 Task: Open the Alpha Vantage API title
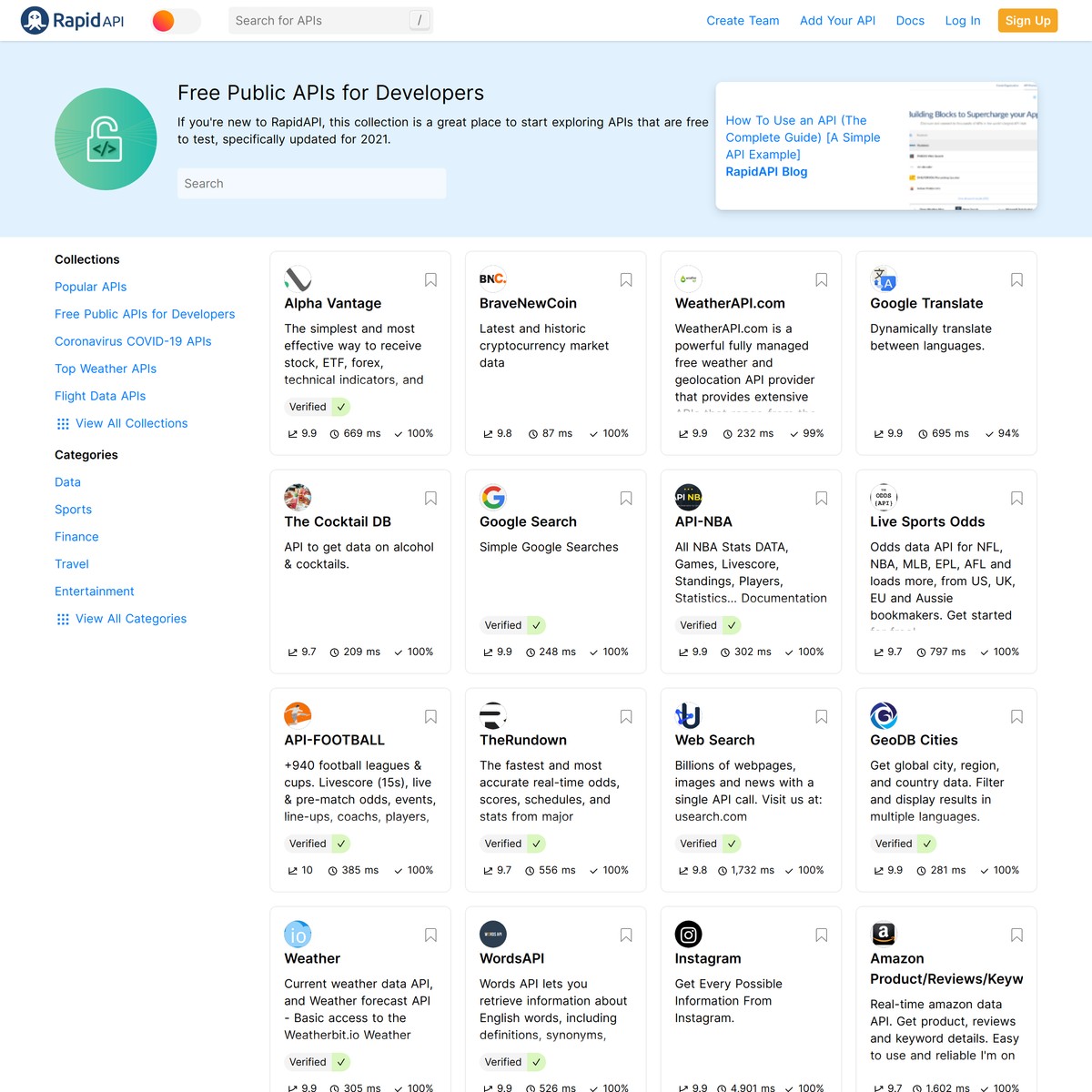coord(332,303)
